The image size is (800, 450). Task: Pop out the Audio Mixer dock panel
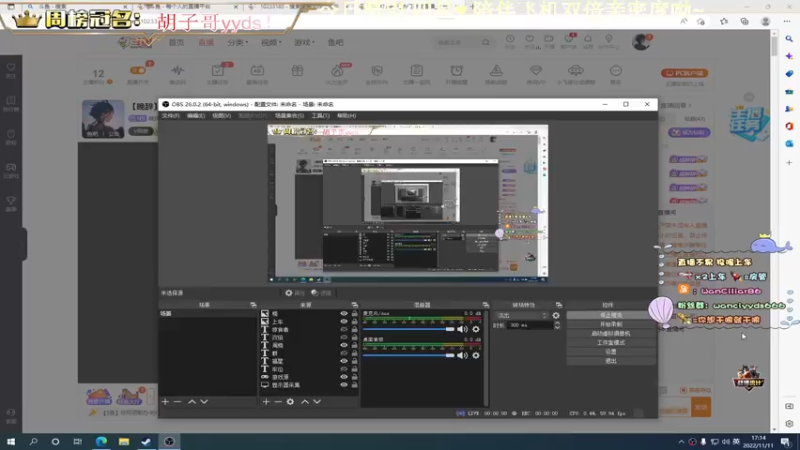point(486,305)
